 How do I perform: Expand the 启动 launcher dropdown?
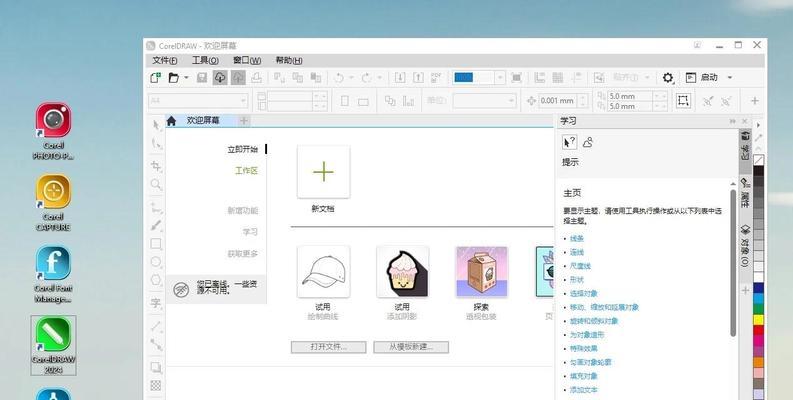pos(729,77)
